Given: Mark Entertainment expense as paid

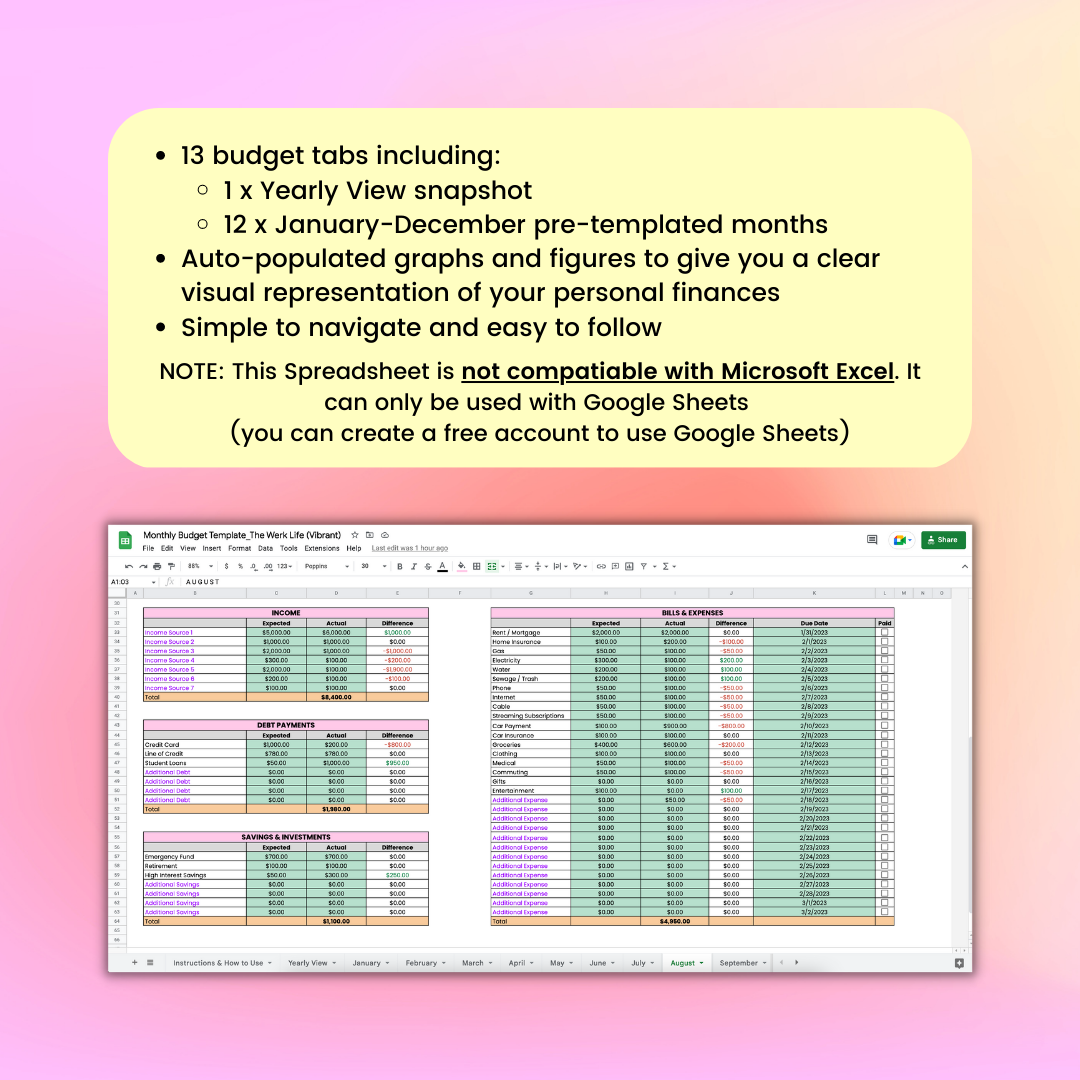Looking at the screenshot, I should pyautogui.click(x=885, y=791).
